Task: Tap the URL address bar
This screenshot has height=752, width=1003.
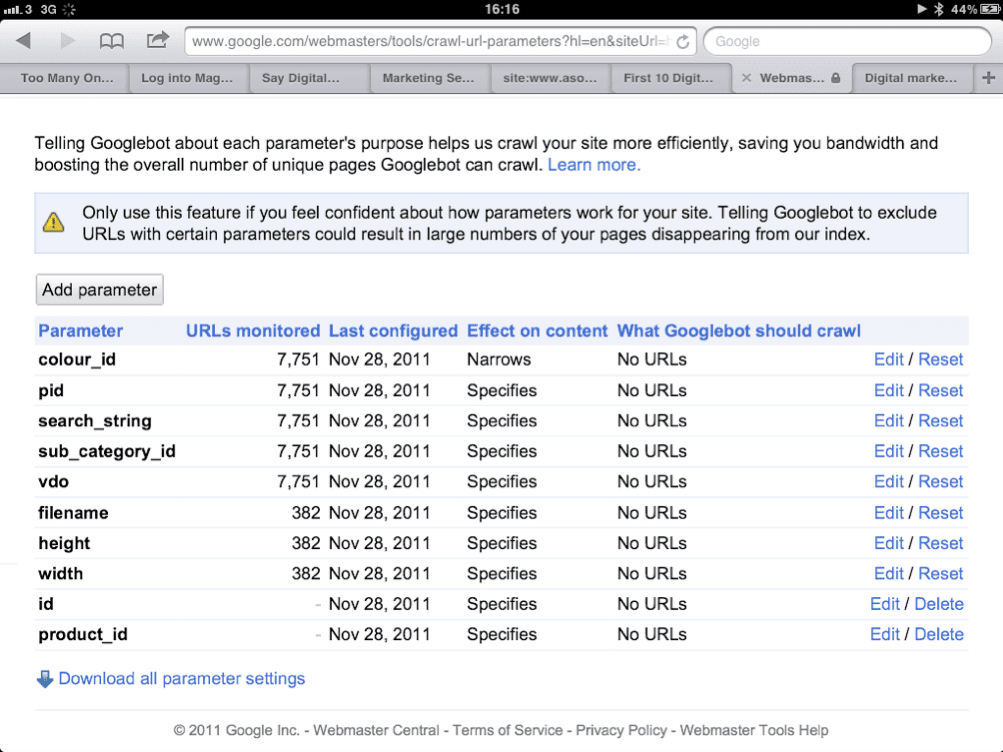Action: tap(430, 42)
